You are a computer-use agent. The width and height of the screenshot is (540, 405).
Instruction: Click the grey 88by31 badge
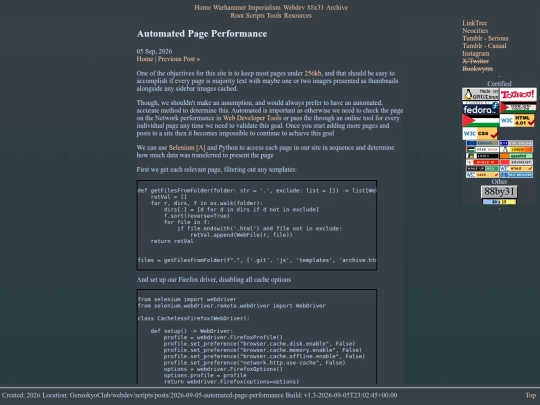[499, 191]
